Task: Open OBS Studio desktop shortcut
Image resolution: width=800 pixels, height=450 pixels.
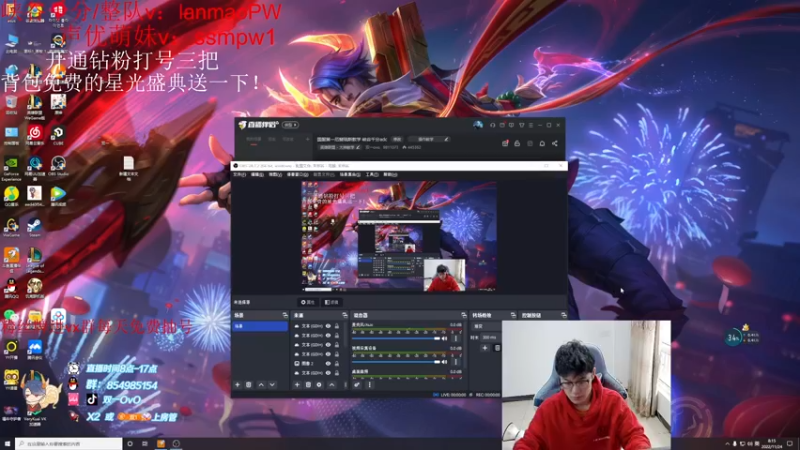Action: [58, 167]
